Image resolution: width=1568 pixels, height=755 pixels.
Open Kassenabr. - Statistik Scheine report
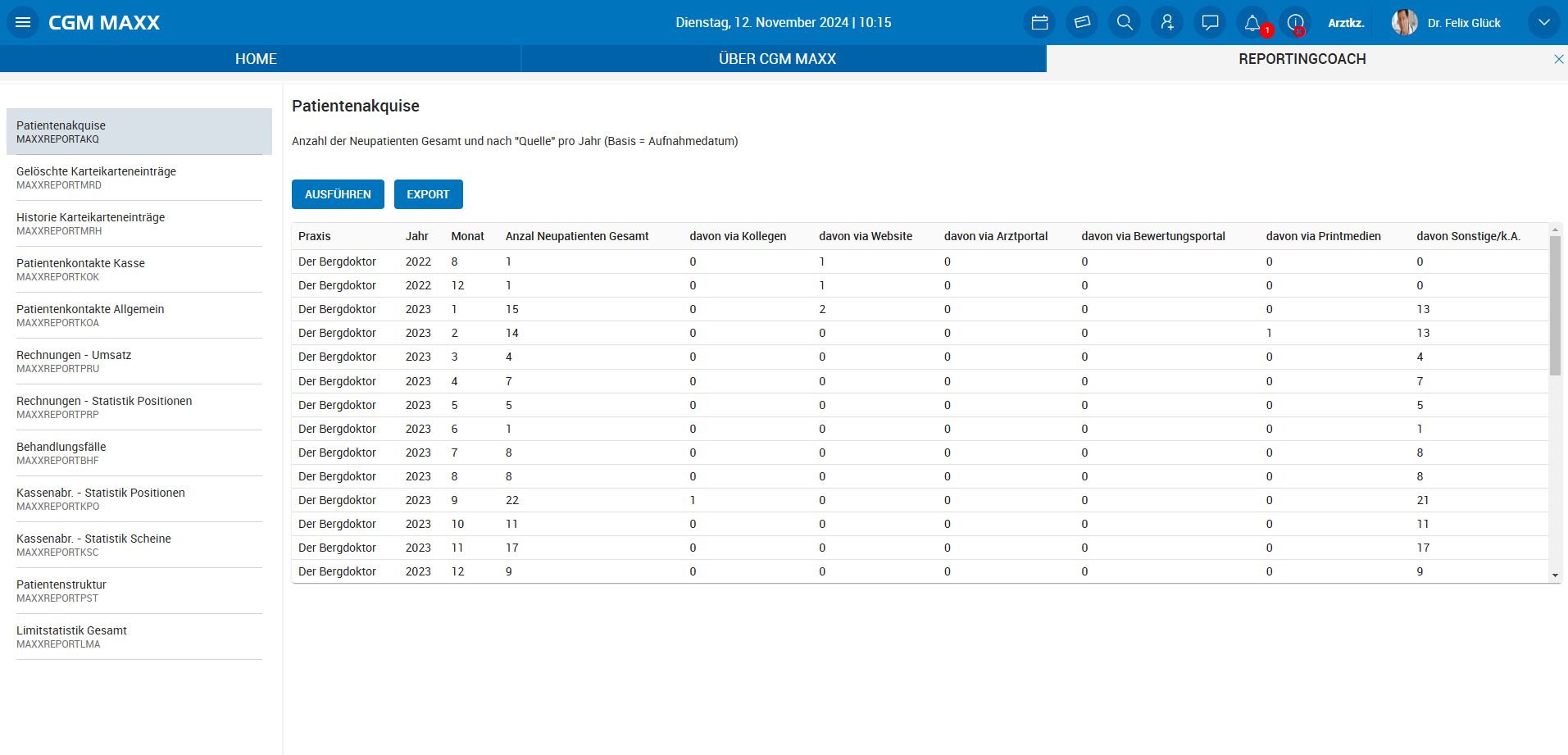click(x=139, y=544)
